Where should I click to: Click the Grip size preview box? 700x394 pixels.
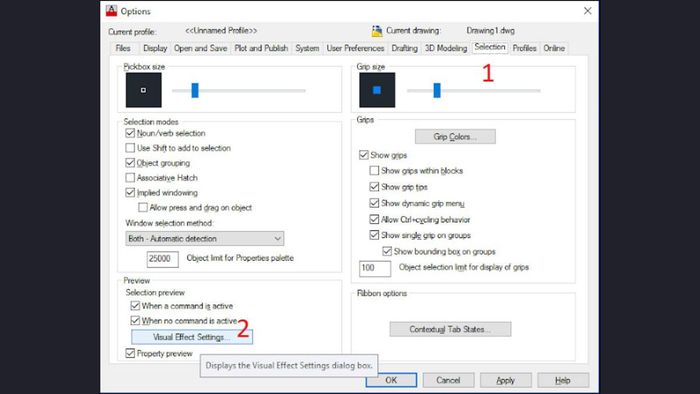coord(377,90)
